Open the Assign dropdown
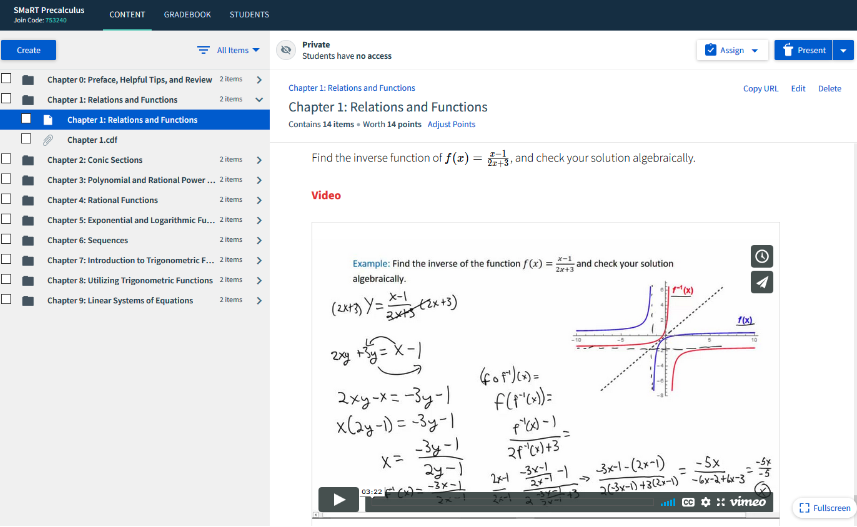The image size is (857, 527). [732, 50]
